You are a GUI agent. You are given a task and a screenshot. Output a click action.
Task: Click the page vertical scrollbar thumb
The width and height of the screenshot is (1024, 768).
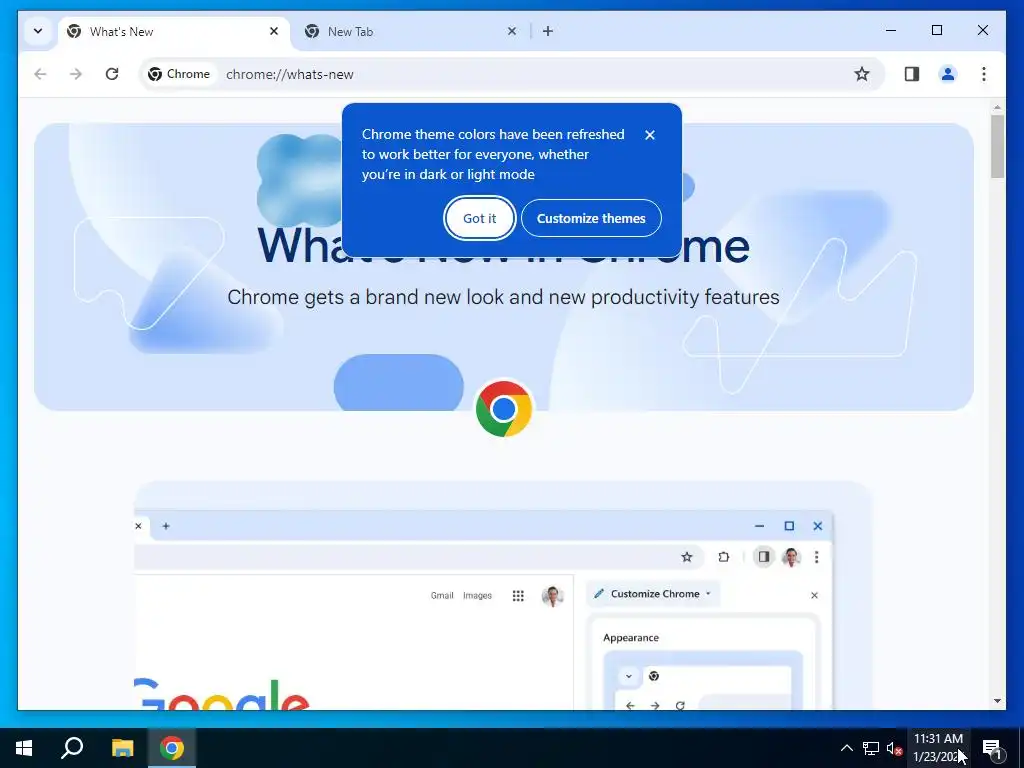[x=997, y=146]
